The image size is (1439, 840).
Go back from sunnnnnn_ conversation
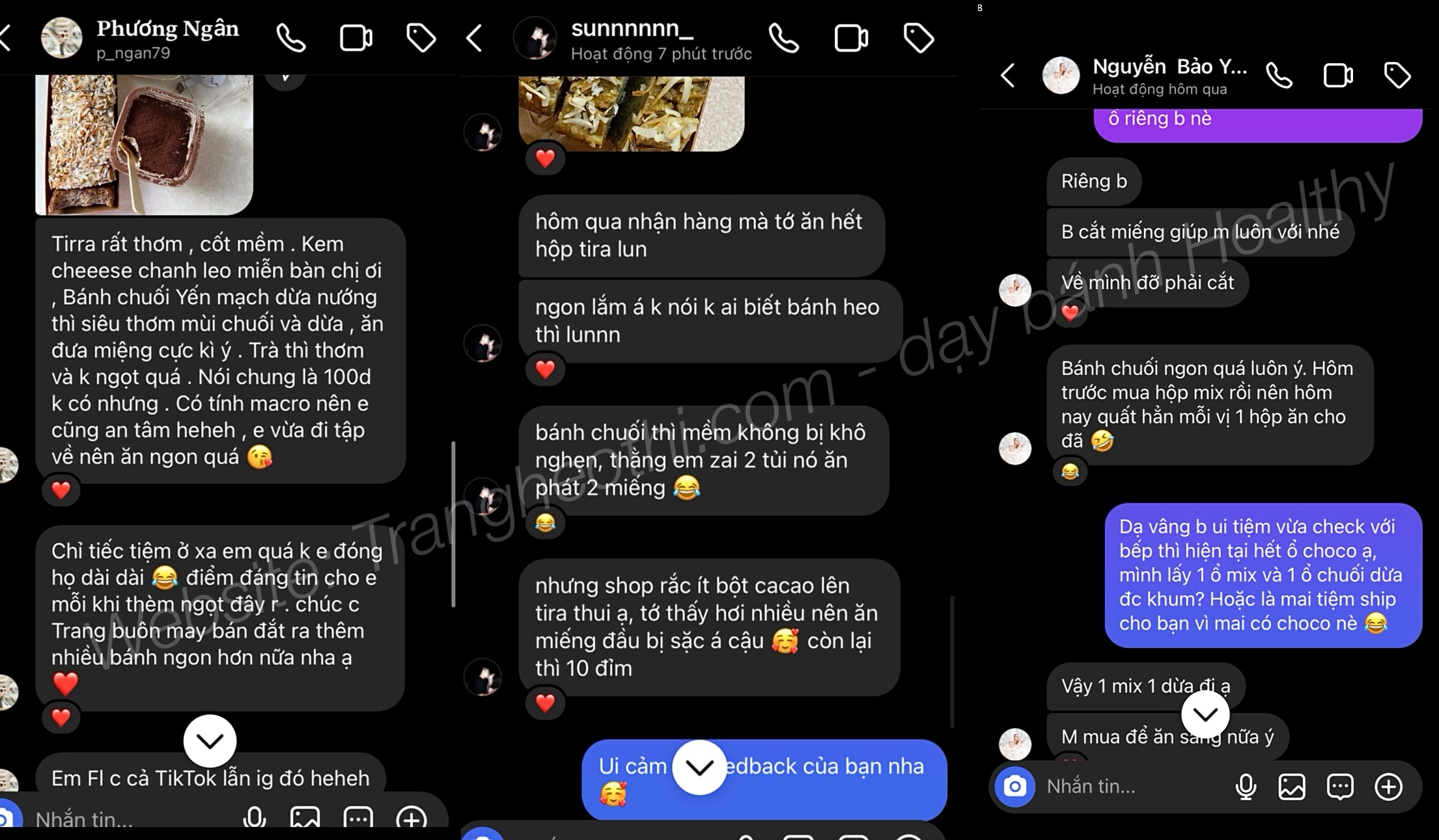click(x=474, y=38)
